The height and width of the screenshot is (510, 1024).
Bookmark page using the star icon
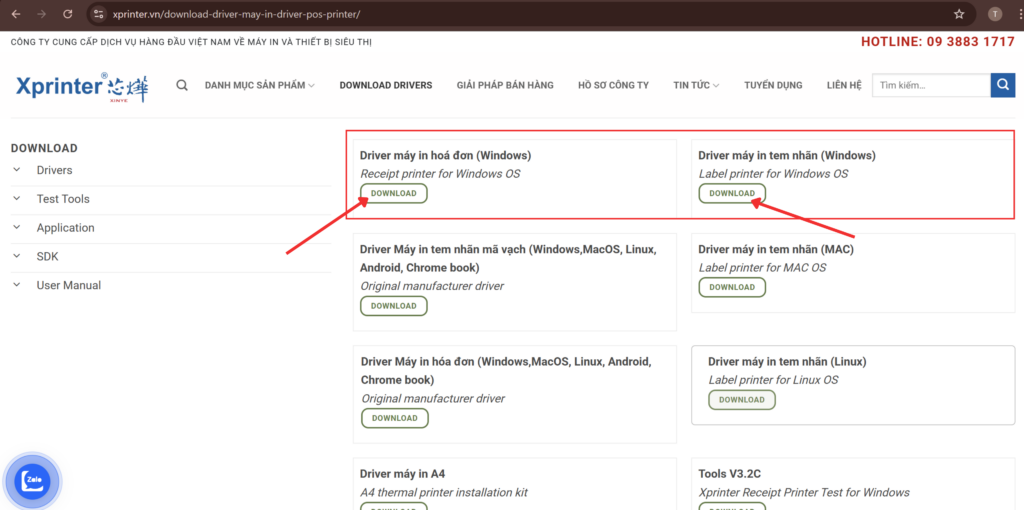click(959, 14)
